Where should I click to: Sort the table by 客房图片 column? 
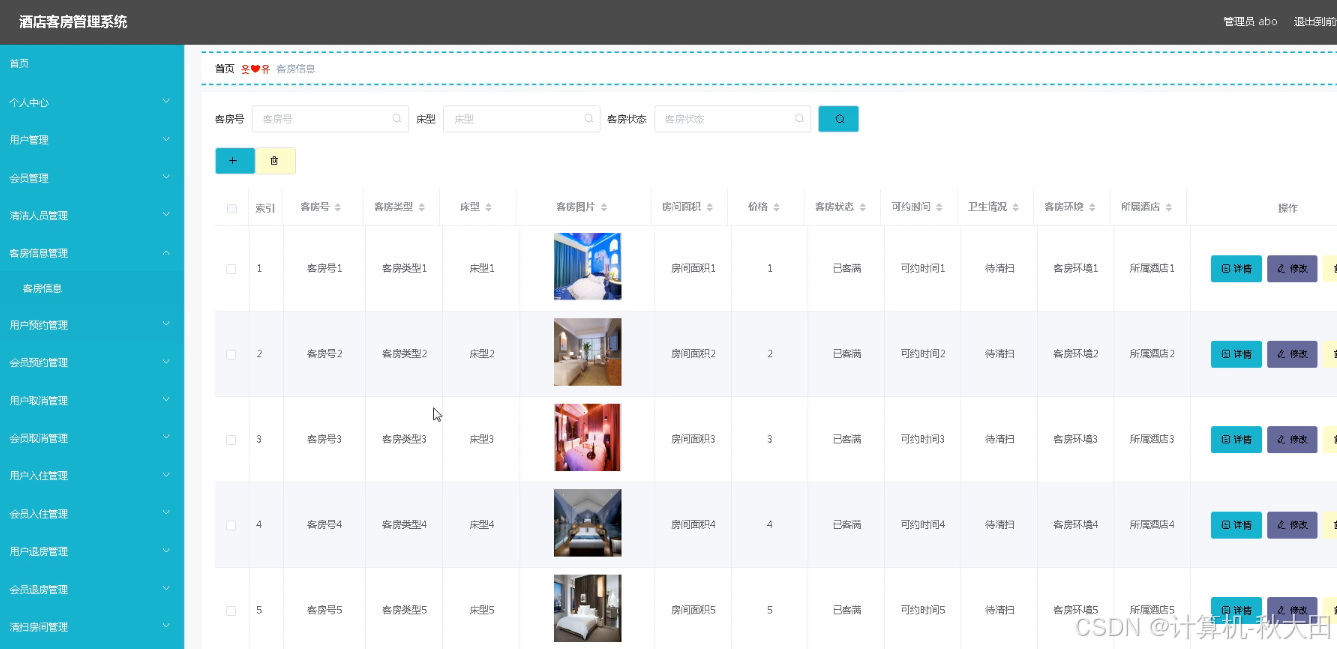603,208
